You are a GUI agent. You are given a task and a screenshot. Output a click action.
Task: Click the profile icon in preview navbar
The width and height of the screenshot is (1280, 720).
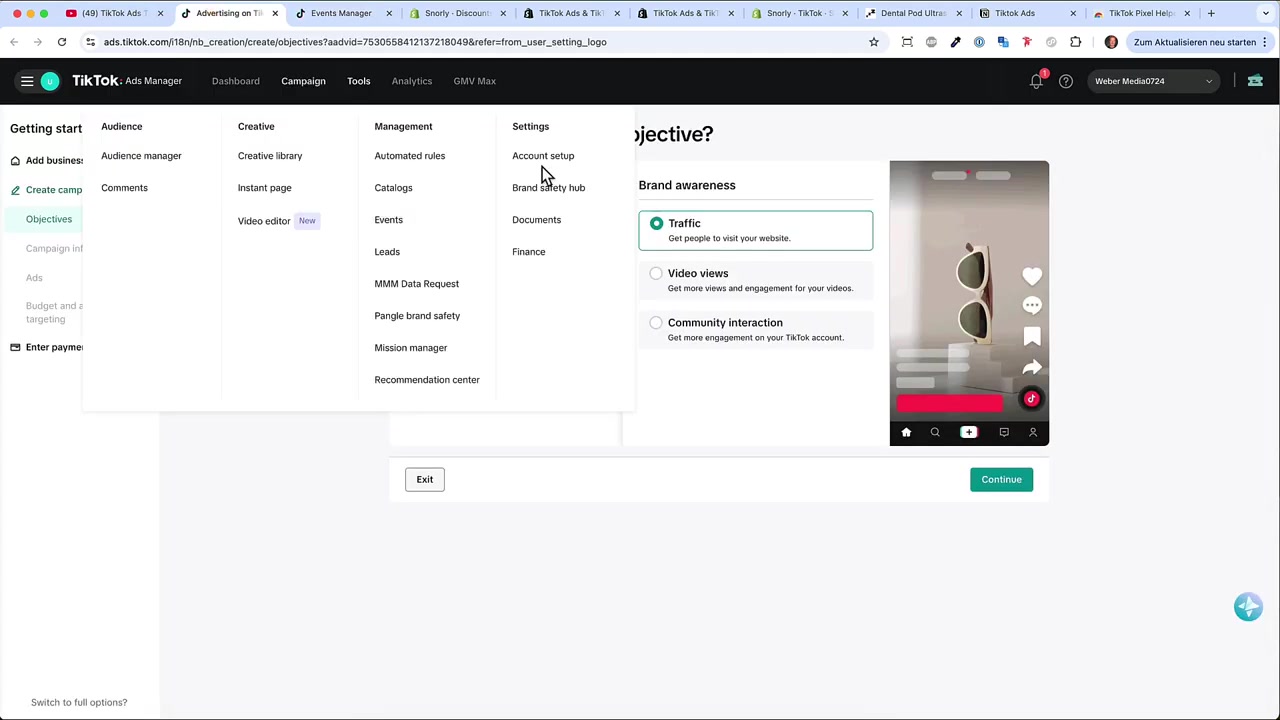pos(1033,432)
